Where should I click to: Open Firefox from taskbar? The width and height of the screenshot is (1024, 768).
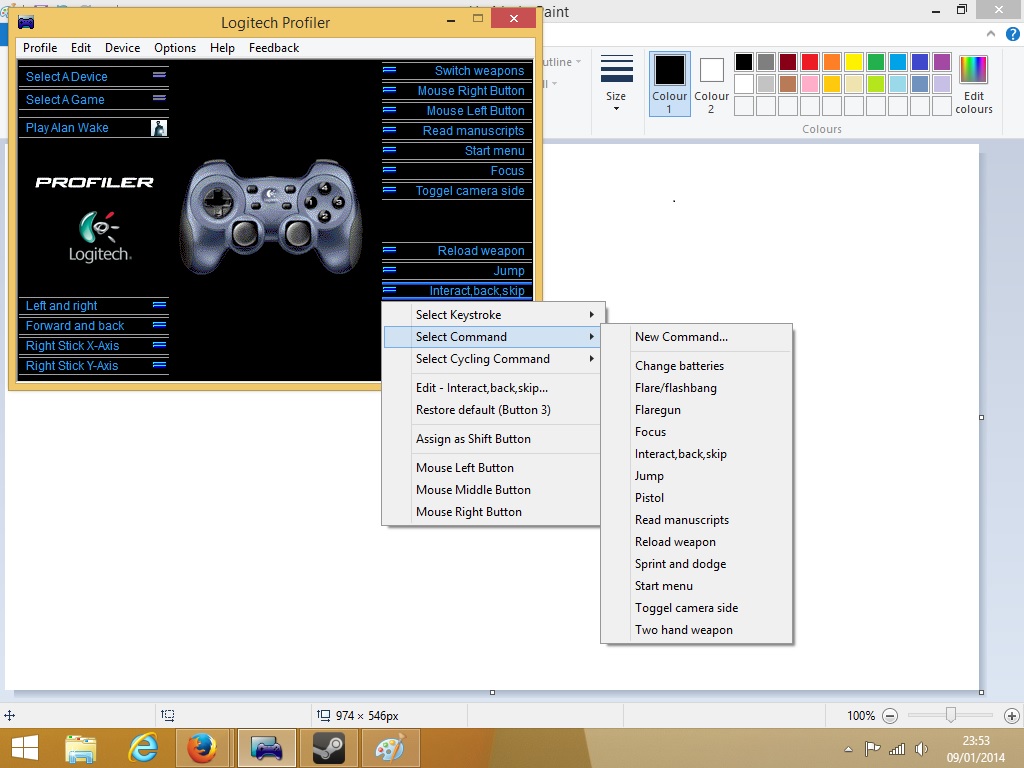pyautogui.click(x=202, y=748)
